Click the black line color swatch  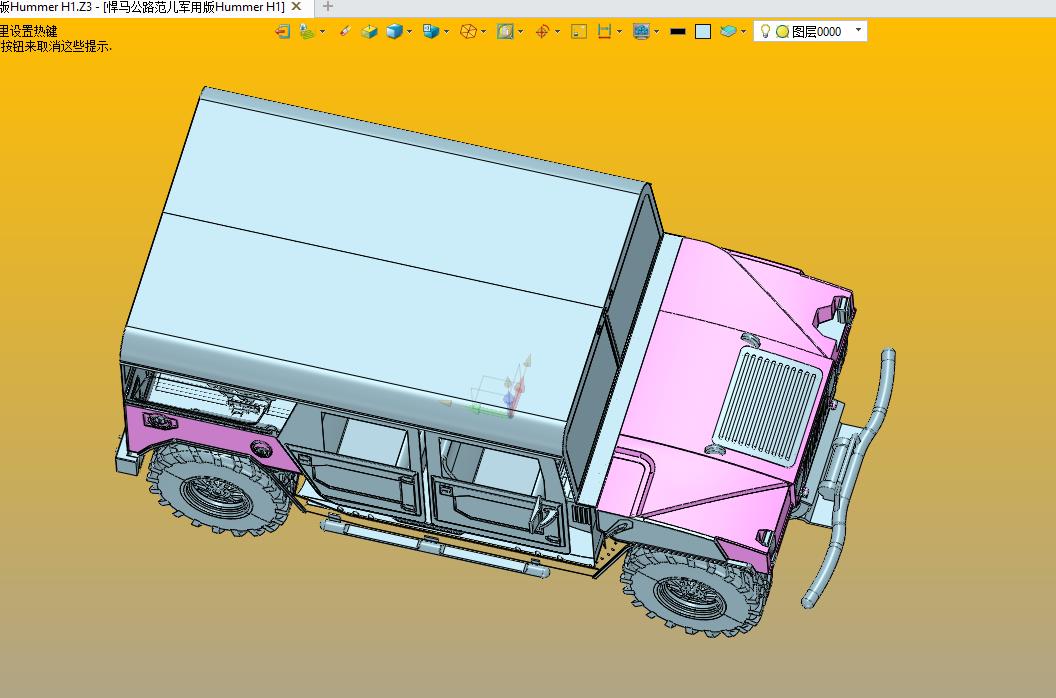tap(678, 32)
